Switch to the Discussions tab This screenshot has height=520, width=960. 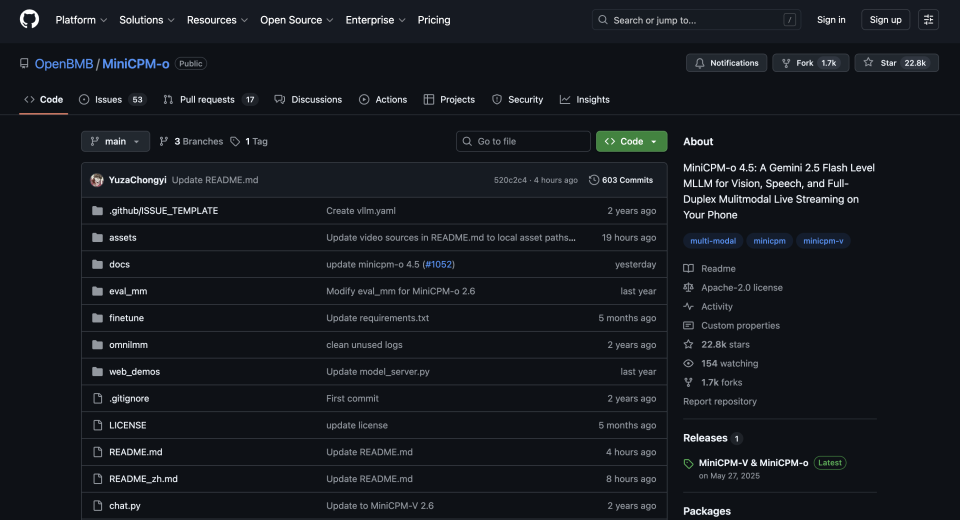point(308,99)
